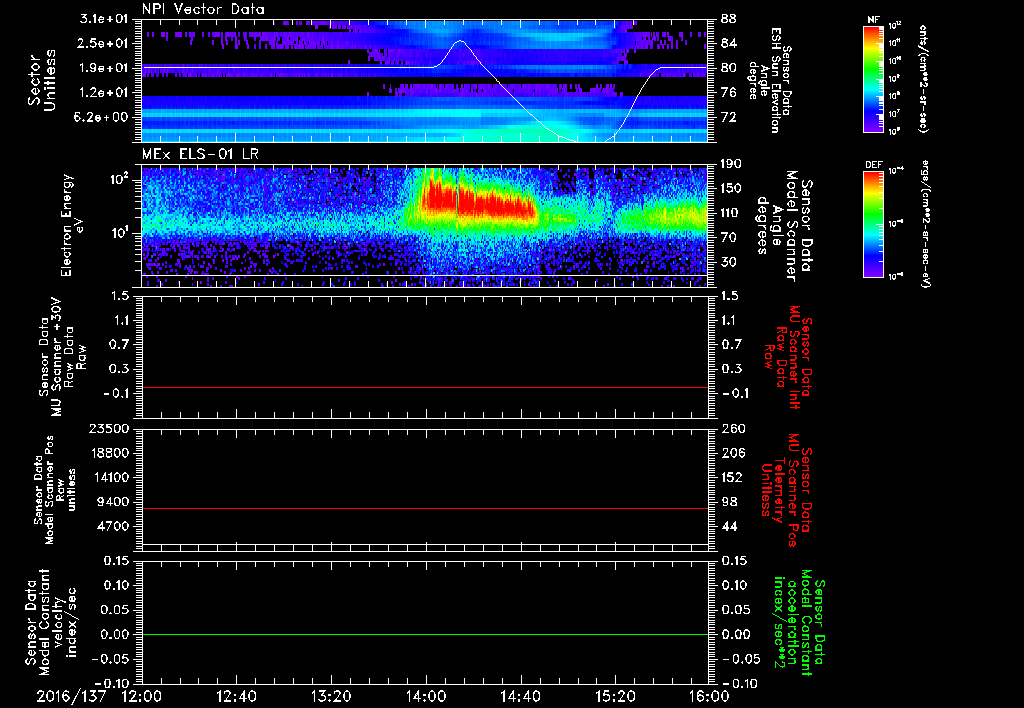Image resolution: width=1024 pixels, height=708 pixels.
Task: Click the "Sector Unitless" axis title
Action: tap(42, 80)
